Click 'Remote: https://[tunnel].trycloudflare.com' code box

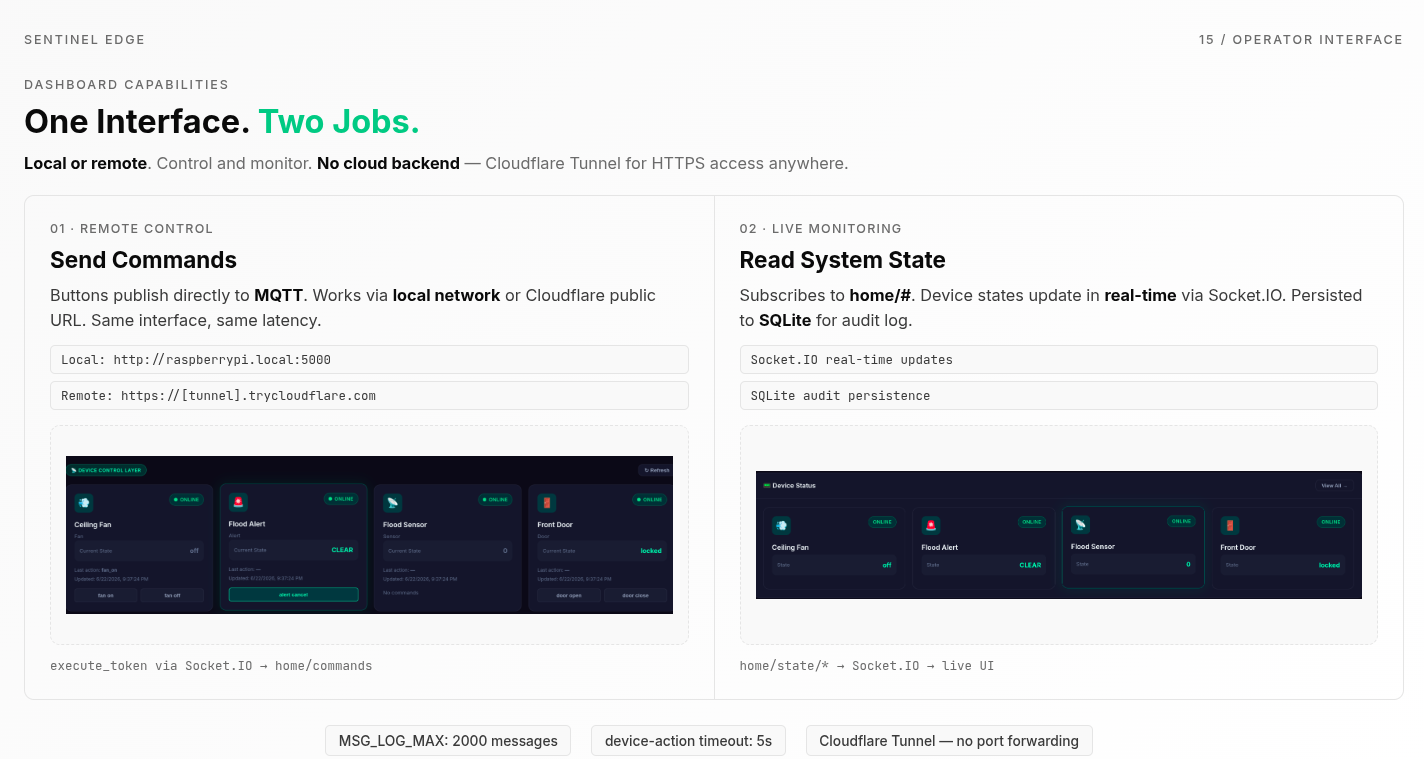(x=369, y=396)
